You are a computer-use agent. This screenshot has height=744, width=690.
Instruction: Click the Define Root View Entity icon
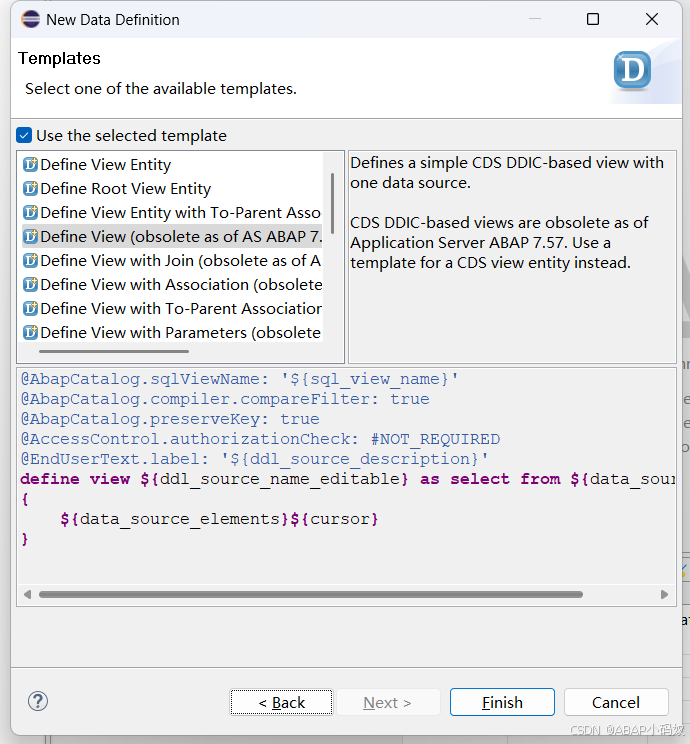point(30,188)
